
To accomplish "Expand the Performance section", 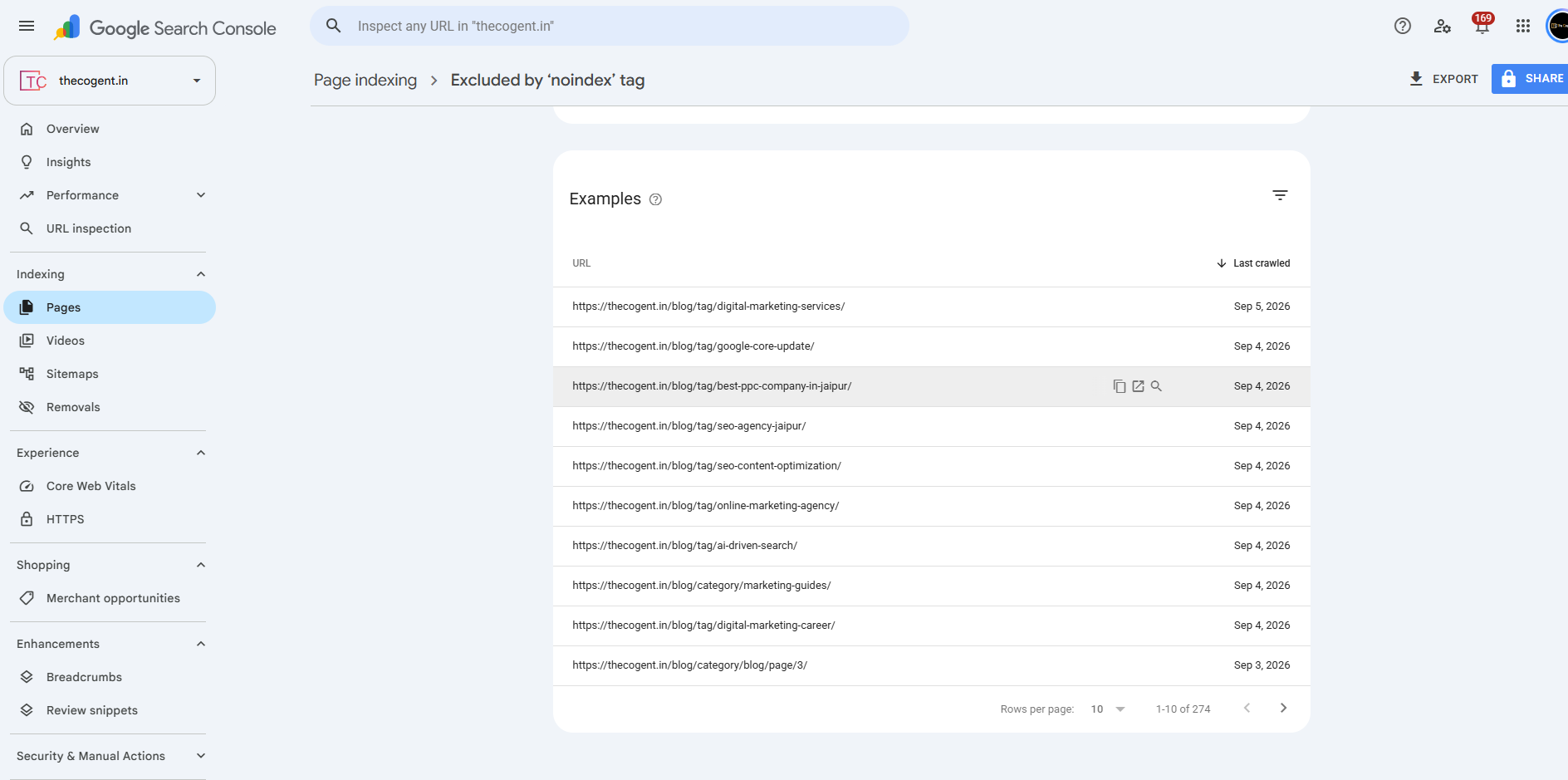I will [x=200, y=195].
